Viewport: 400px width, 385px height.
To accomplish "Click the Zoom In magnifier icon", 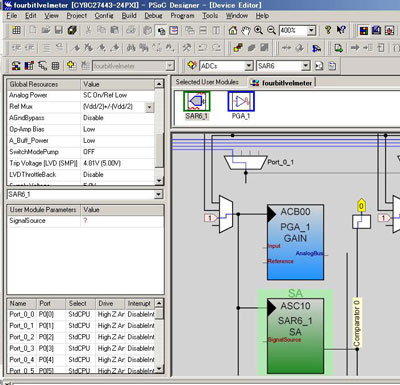I will coord(258,30).
